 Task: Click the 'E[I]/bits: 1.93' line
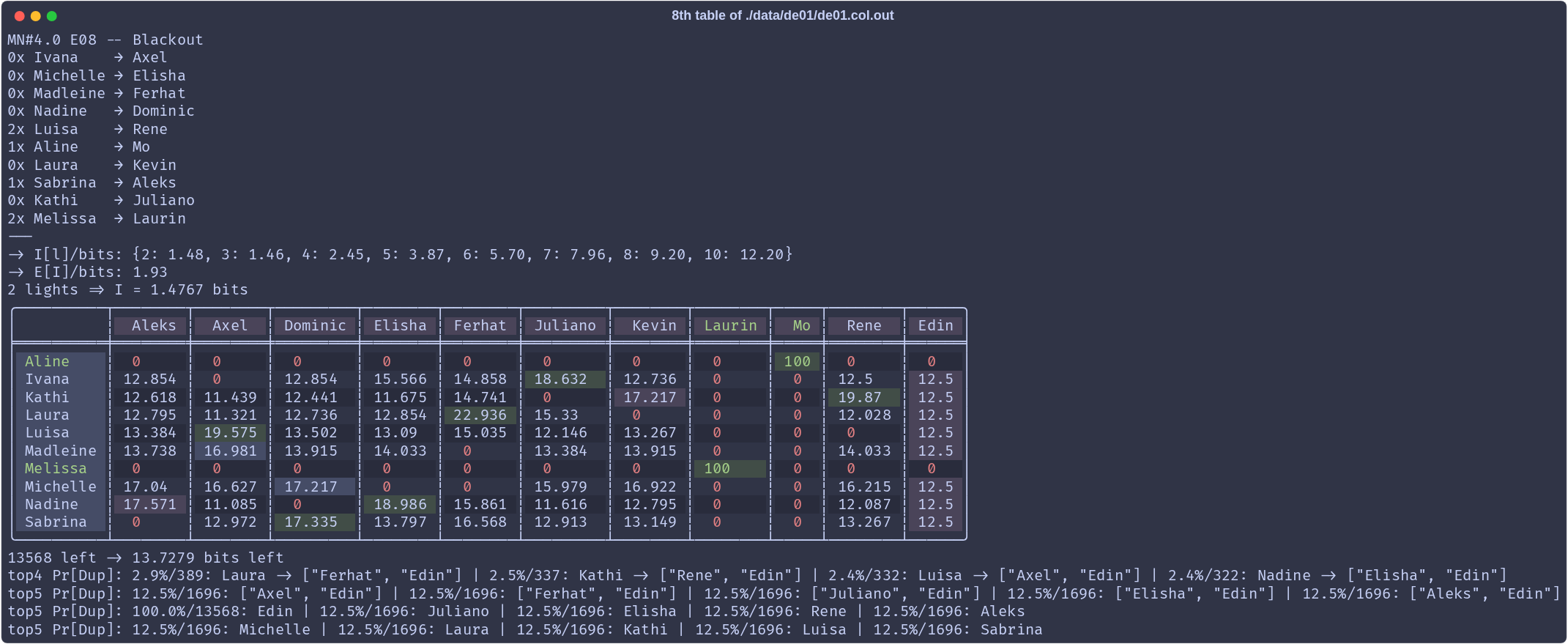coord(87,272)
